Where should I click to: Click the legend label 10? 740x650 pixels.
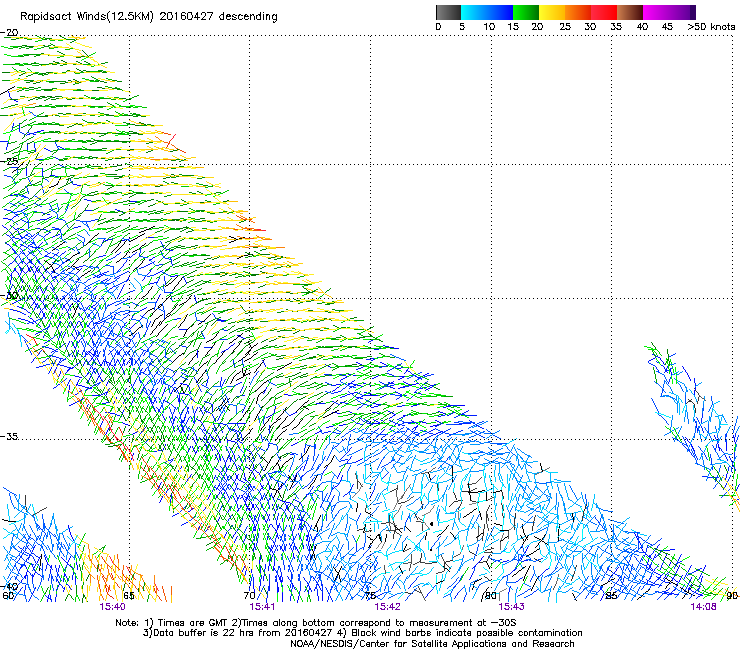pos(489,27)
